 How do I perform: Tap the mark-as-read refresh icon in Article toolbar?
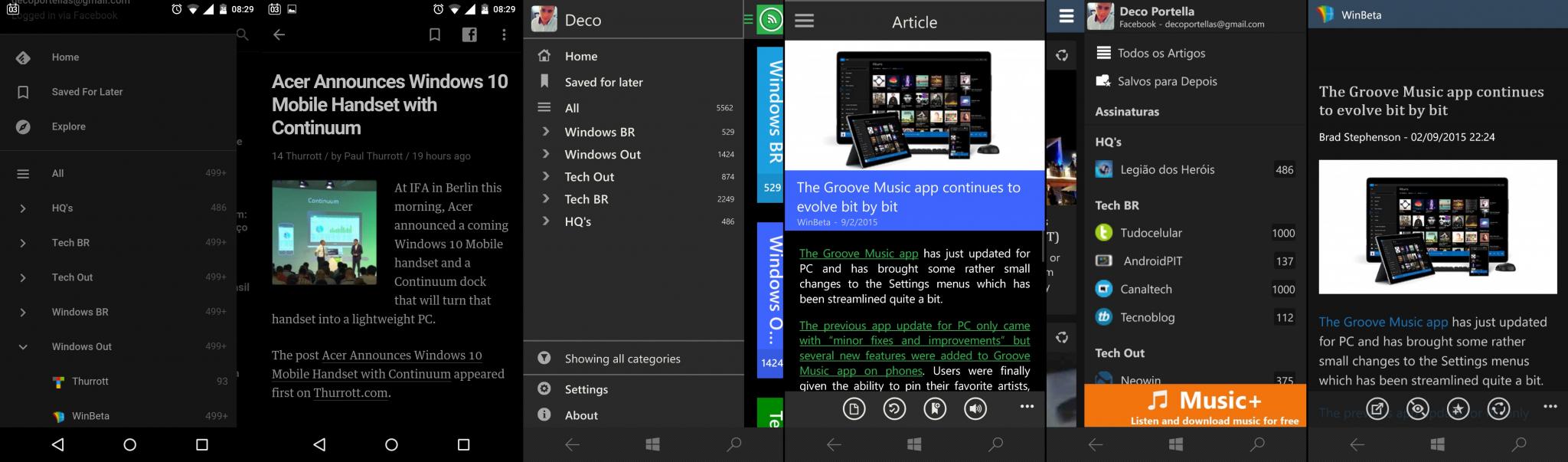click(x=894, y=409)
